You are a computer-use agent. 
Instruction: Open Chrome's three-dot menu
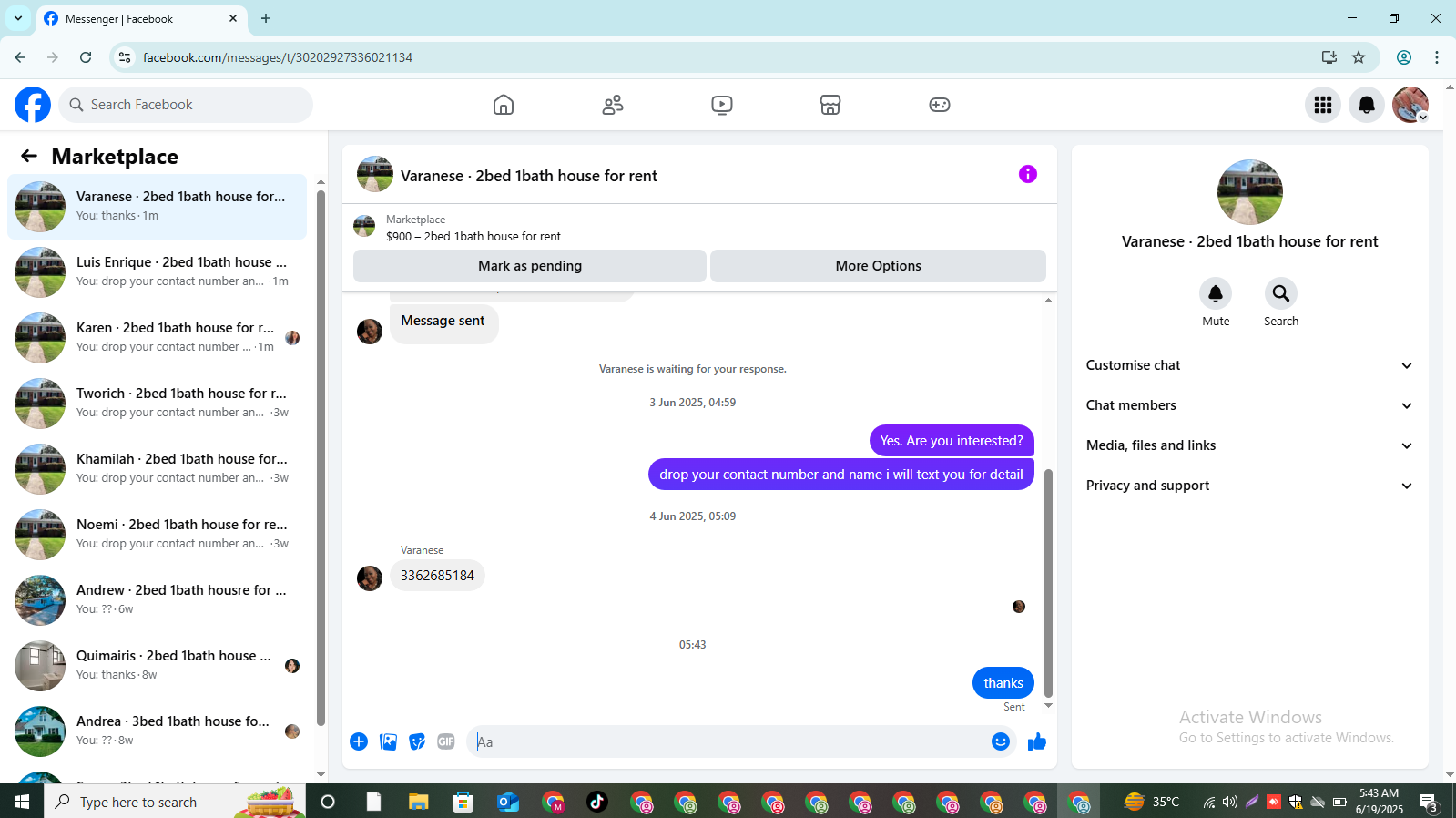1437,57
